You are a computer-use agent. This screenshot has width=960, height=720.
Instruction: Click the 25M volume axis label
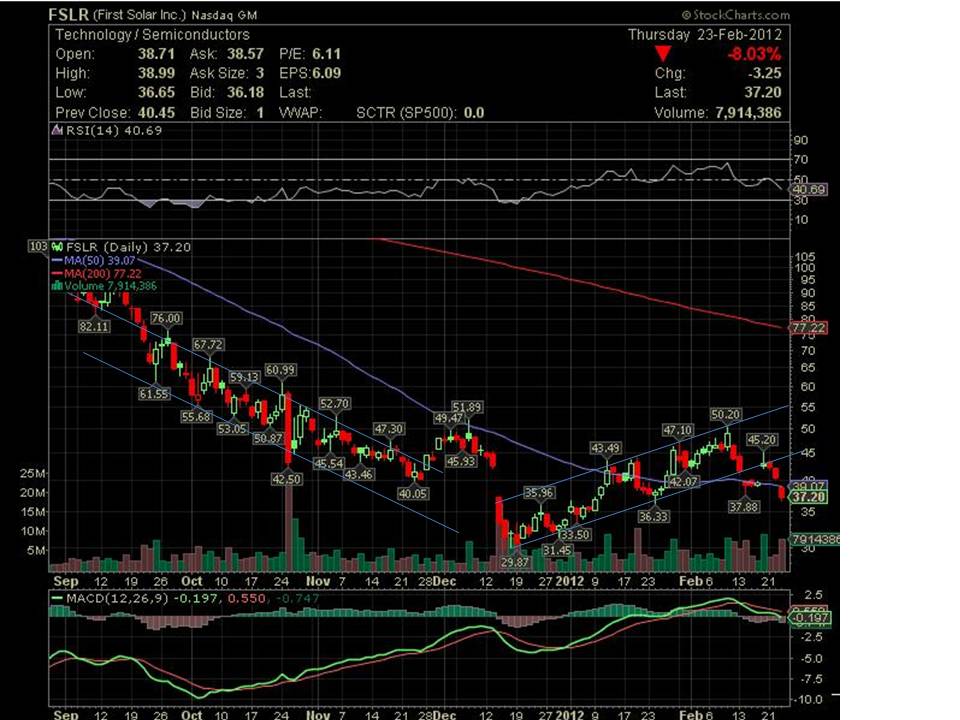click(x=32, y=473)
